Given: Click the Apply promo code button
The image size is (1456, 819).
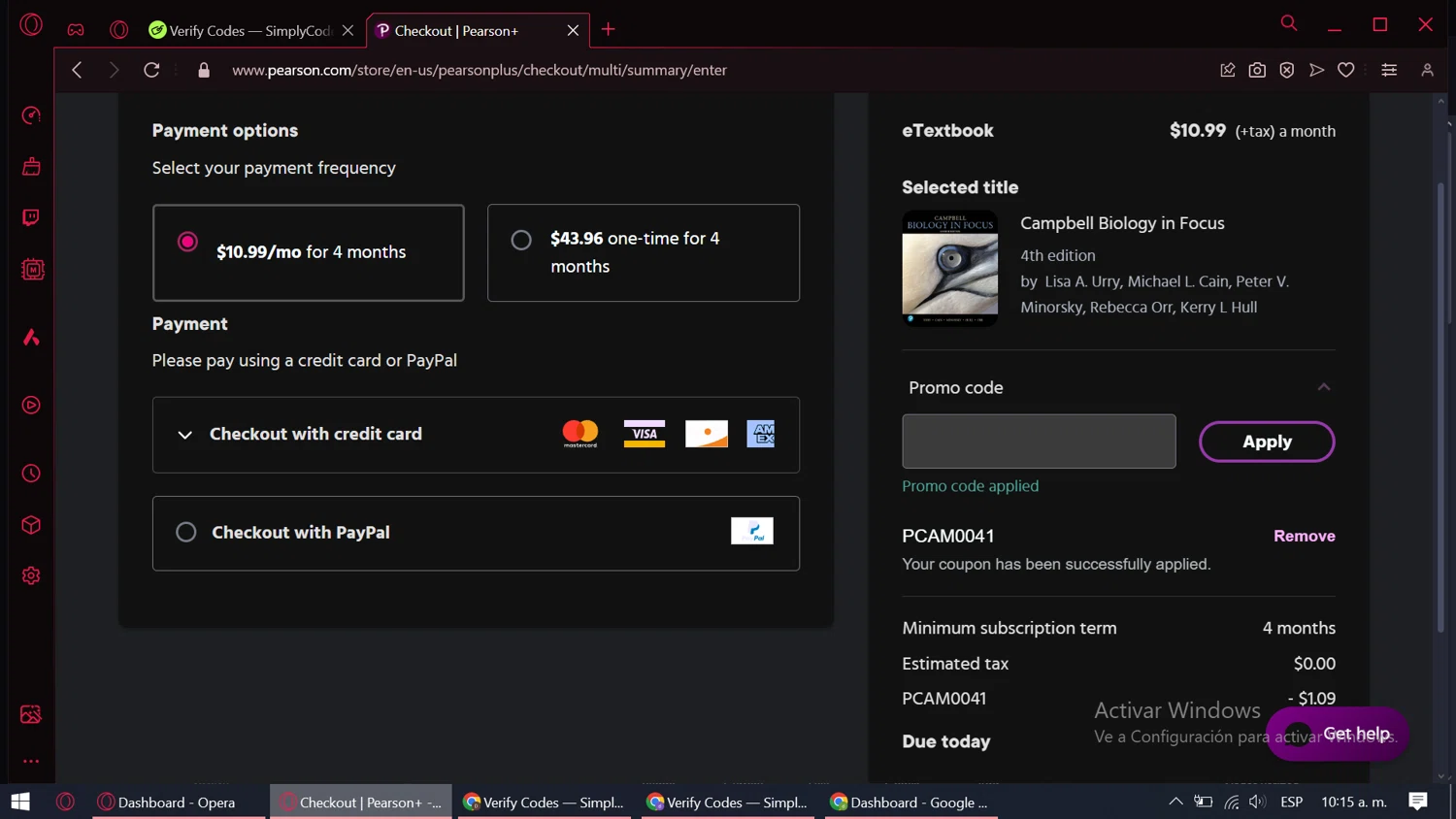Looking at the screenshot, I should coord(1267,442).
